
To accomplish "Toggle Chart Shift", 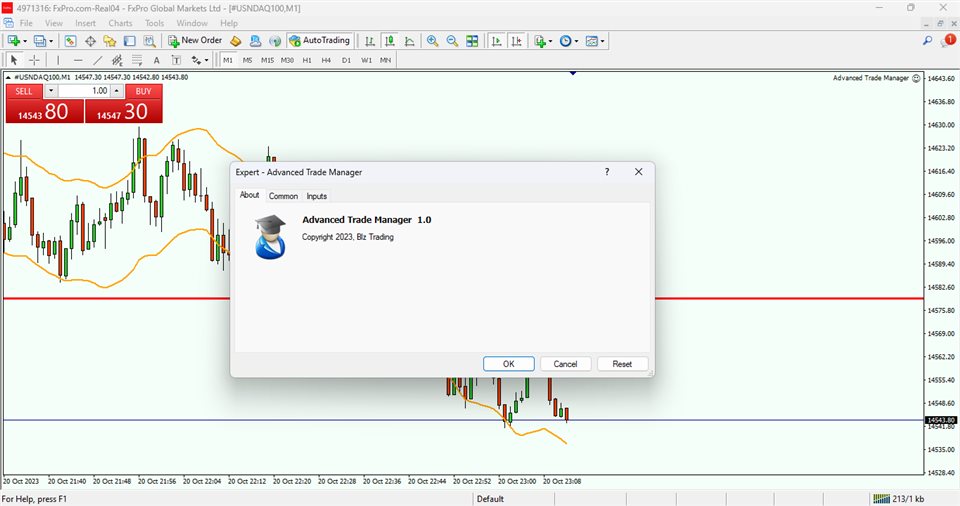I will pos(516,41).
